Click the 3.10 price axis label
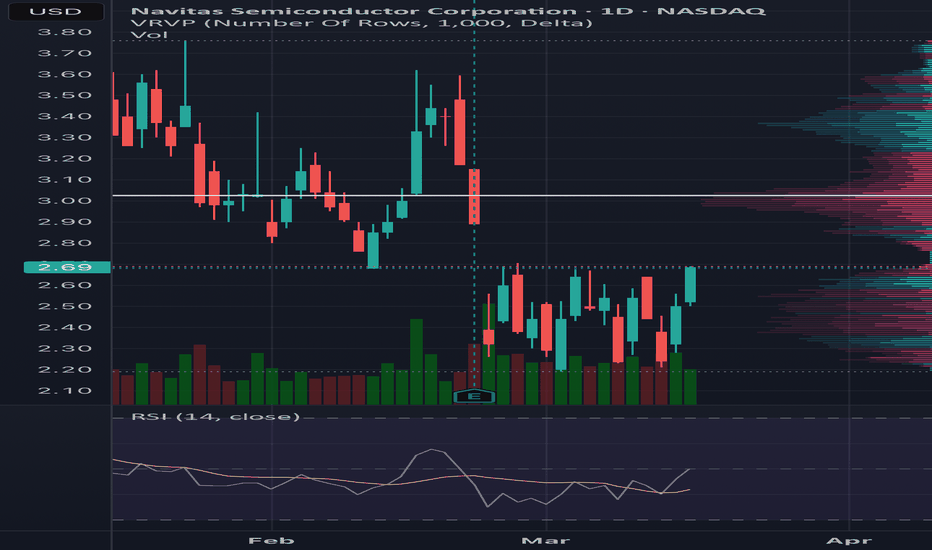This screenshot has width=932, height=550. 65,180
